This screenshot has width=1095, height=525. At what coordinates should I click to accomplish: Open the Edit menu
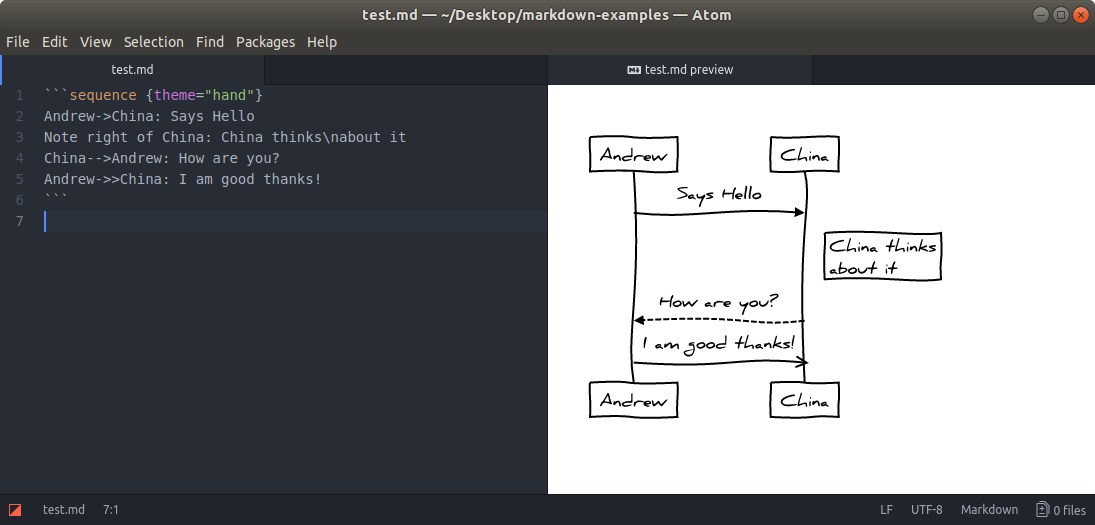pyautogui.click(x=54, y=42)
